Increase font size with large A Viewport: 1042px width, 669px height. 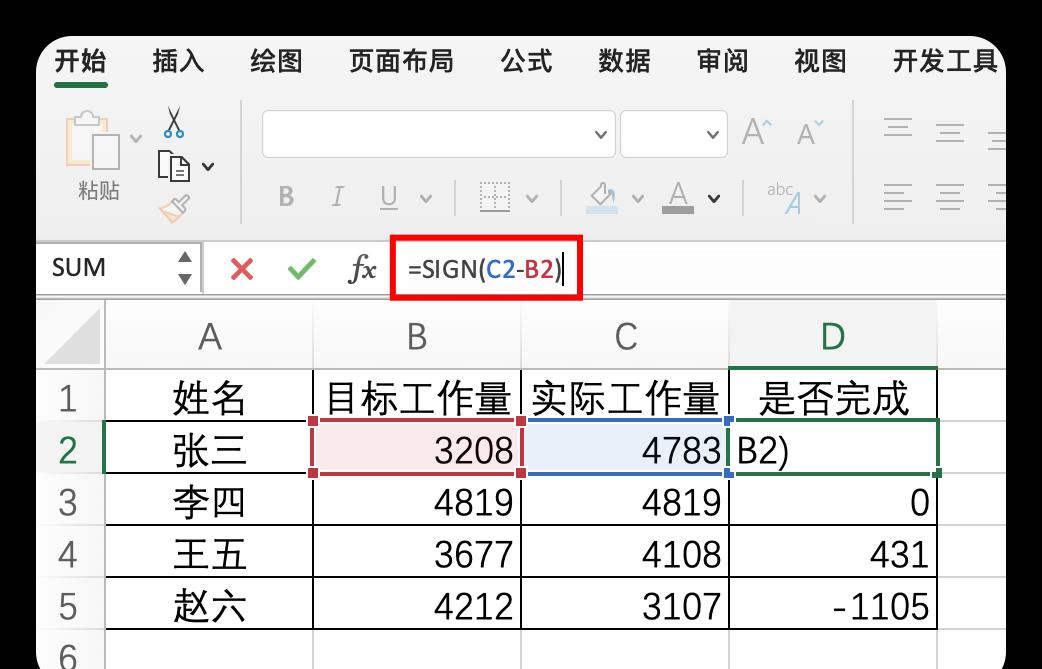[x=757, y=132]
